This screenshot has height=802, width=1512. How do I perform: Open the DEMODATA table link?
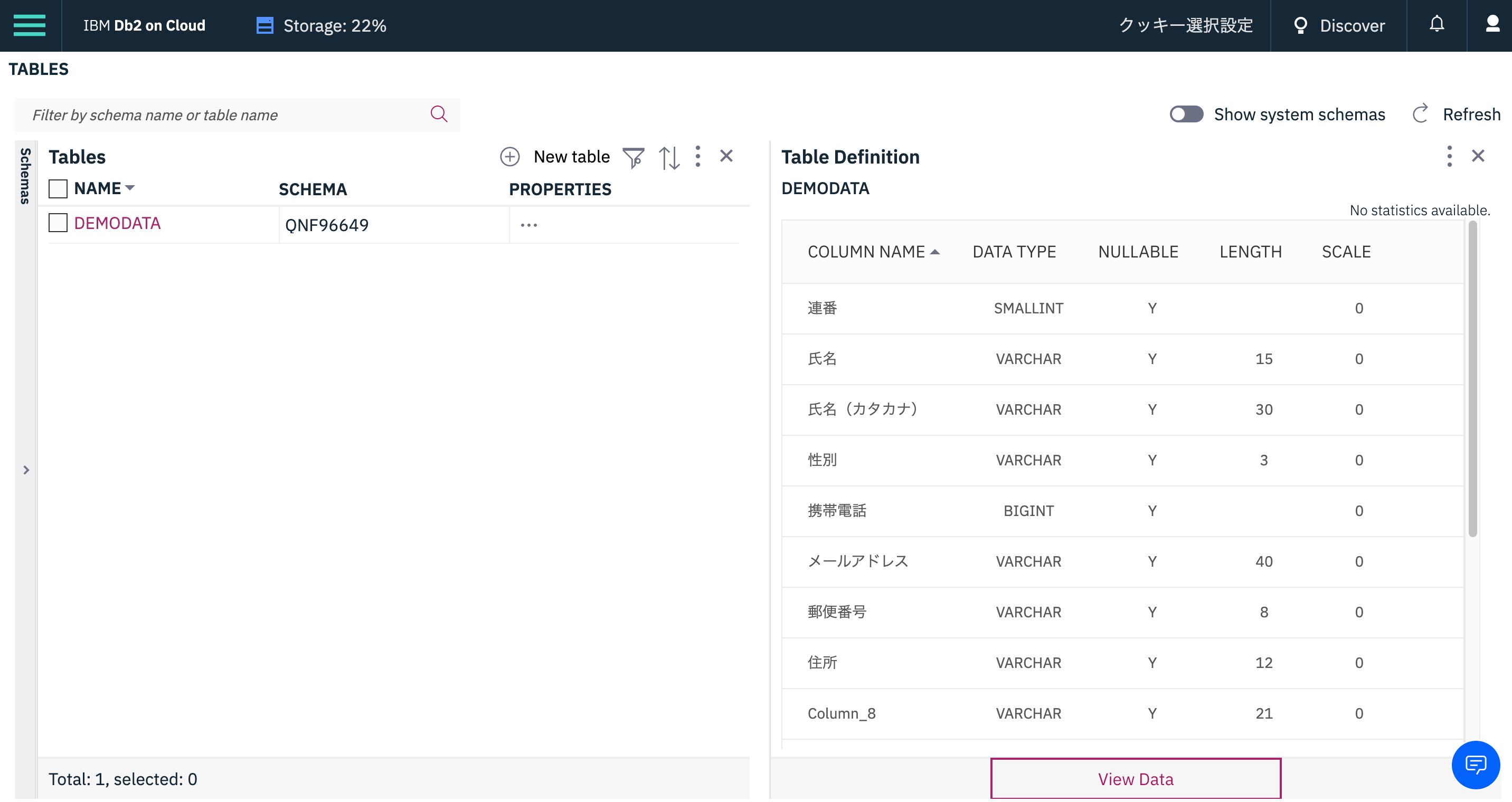click(x=117, y=223)
